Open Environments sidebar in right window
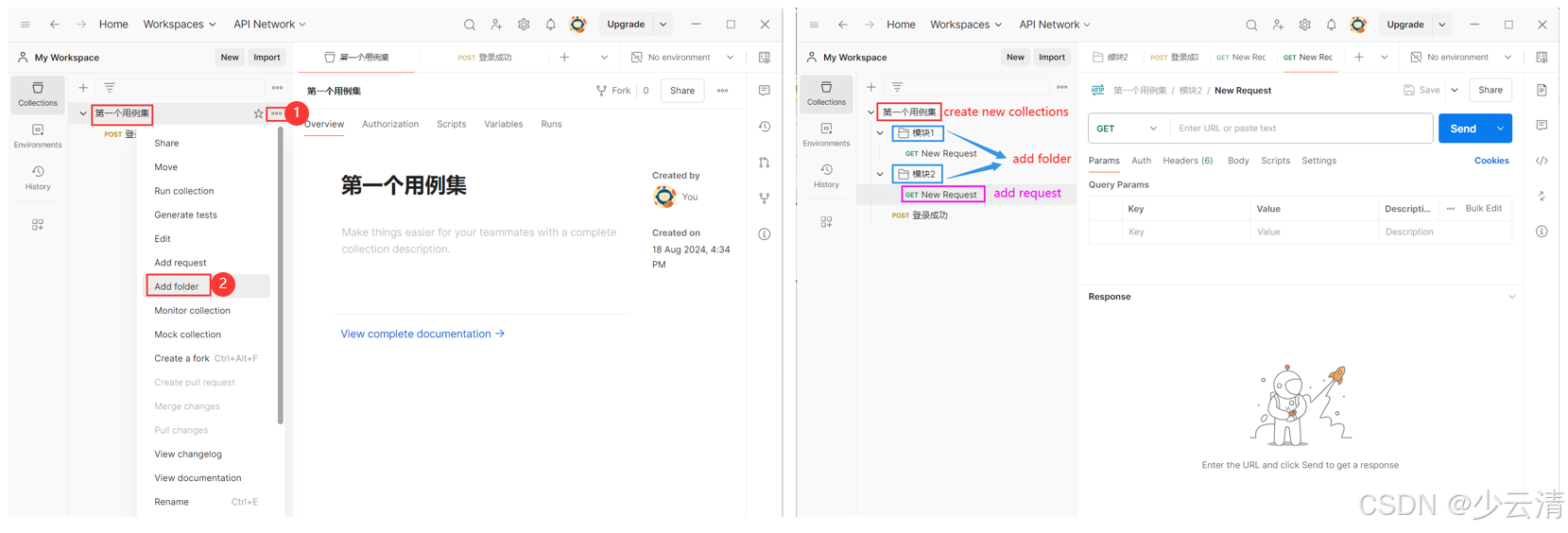The image size is (1568, 533). [x=826, y=135]
